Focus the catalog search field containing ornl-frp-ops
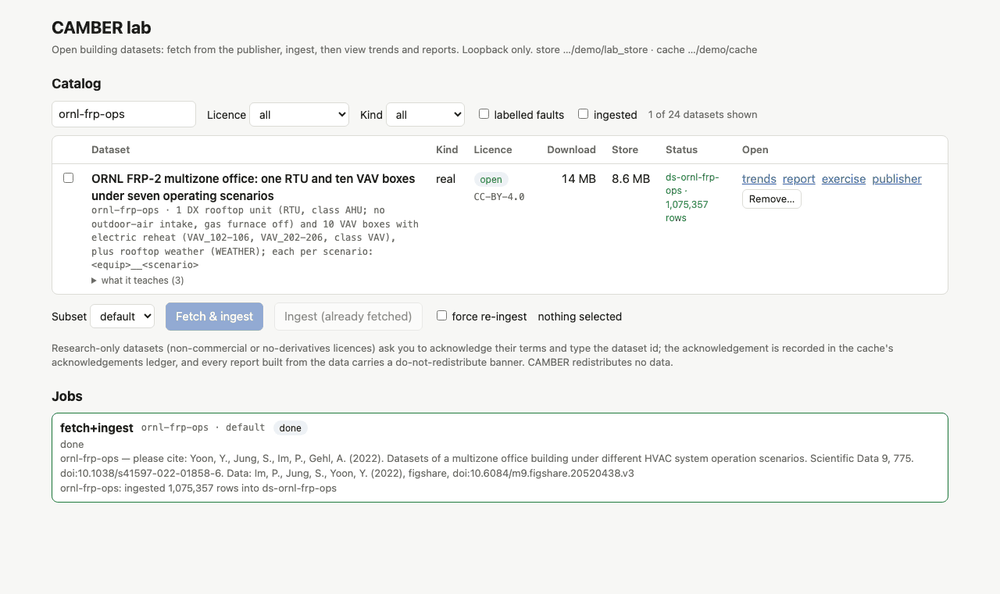 [124, 114]
